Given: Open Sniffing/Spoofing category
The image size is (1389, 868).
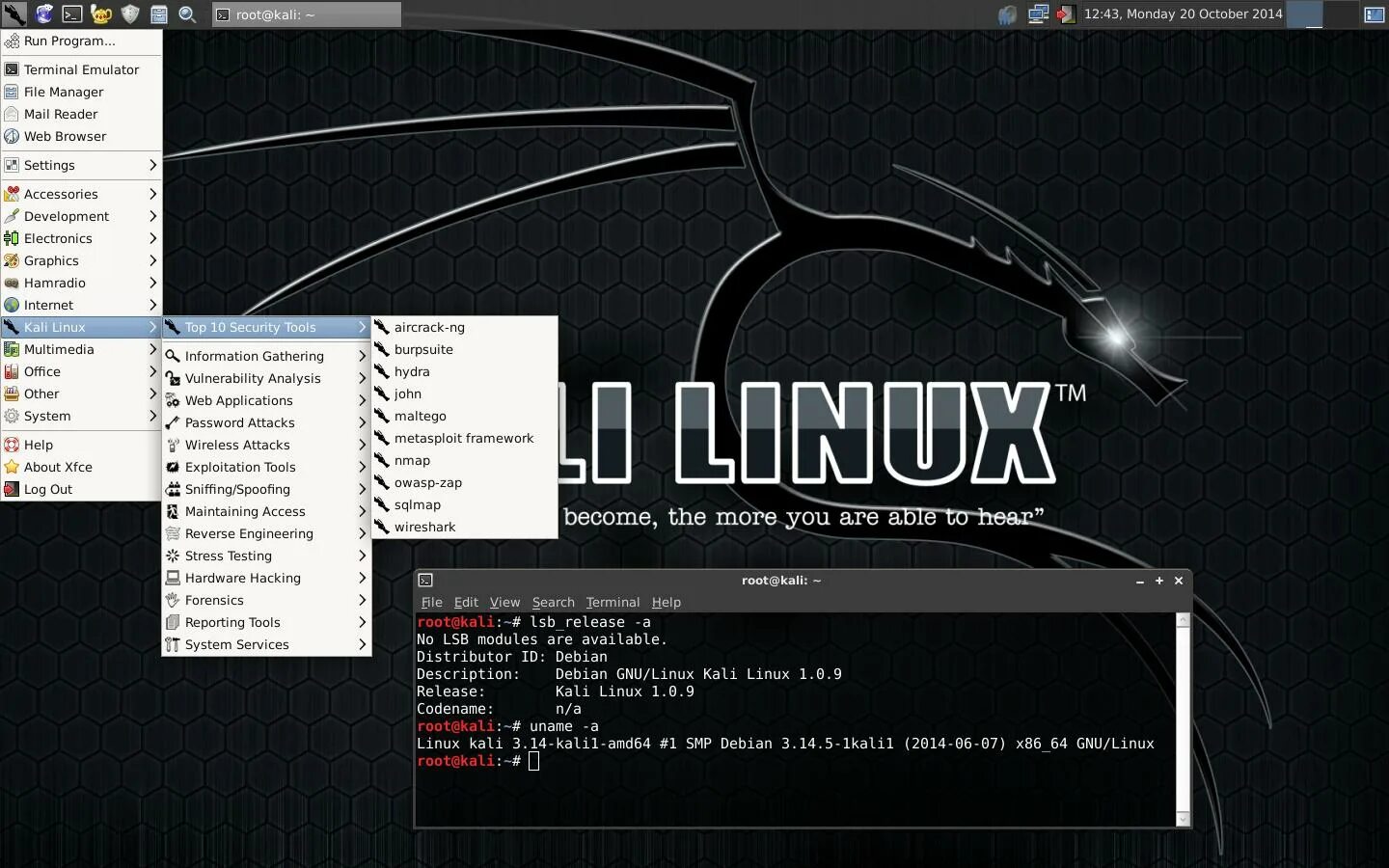Looking at the screenshot, I should (x=266, y=489).
